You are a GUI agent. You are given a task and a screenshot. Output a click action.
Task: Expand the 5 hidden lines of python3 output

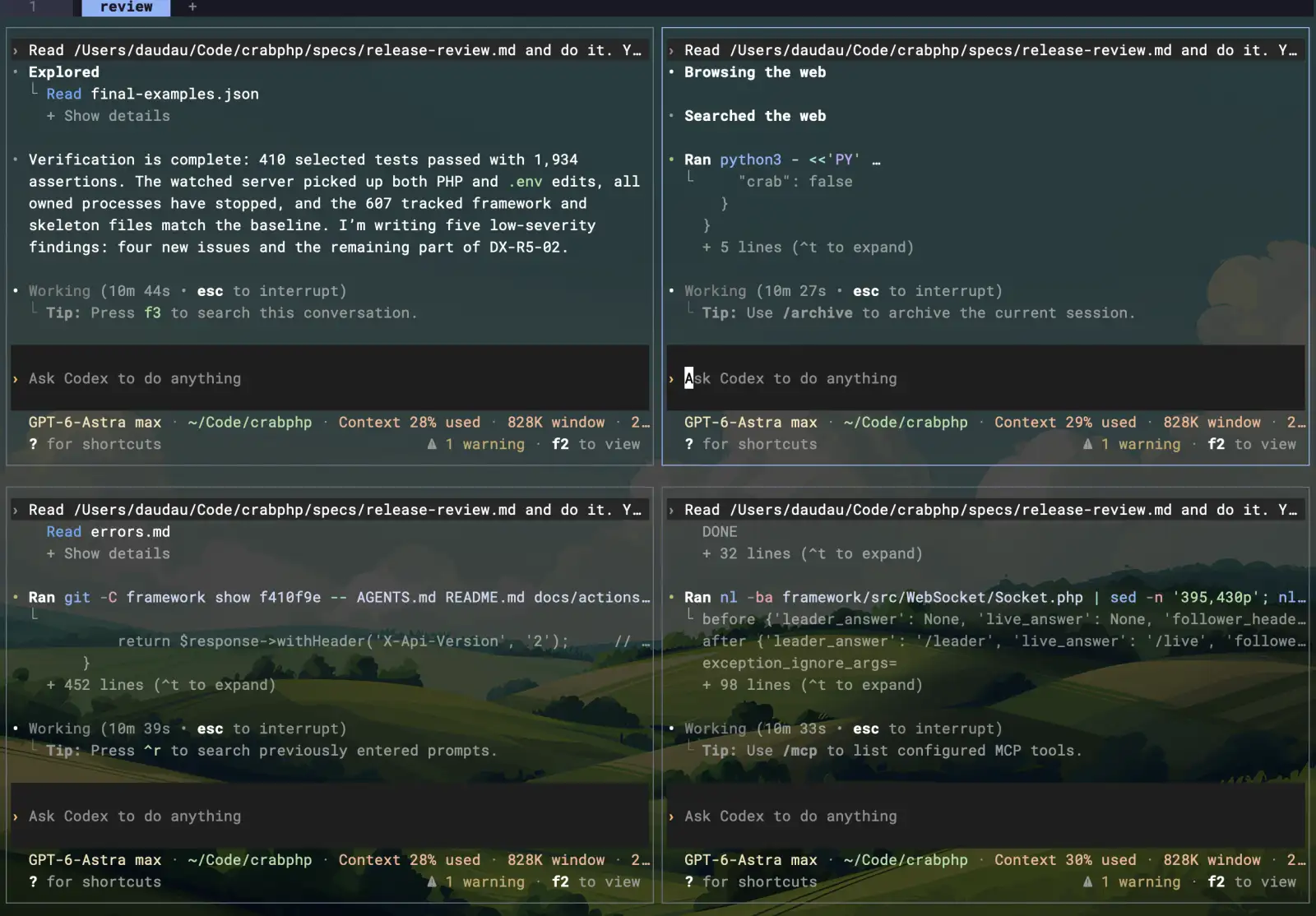tap(808, 248)
